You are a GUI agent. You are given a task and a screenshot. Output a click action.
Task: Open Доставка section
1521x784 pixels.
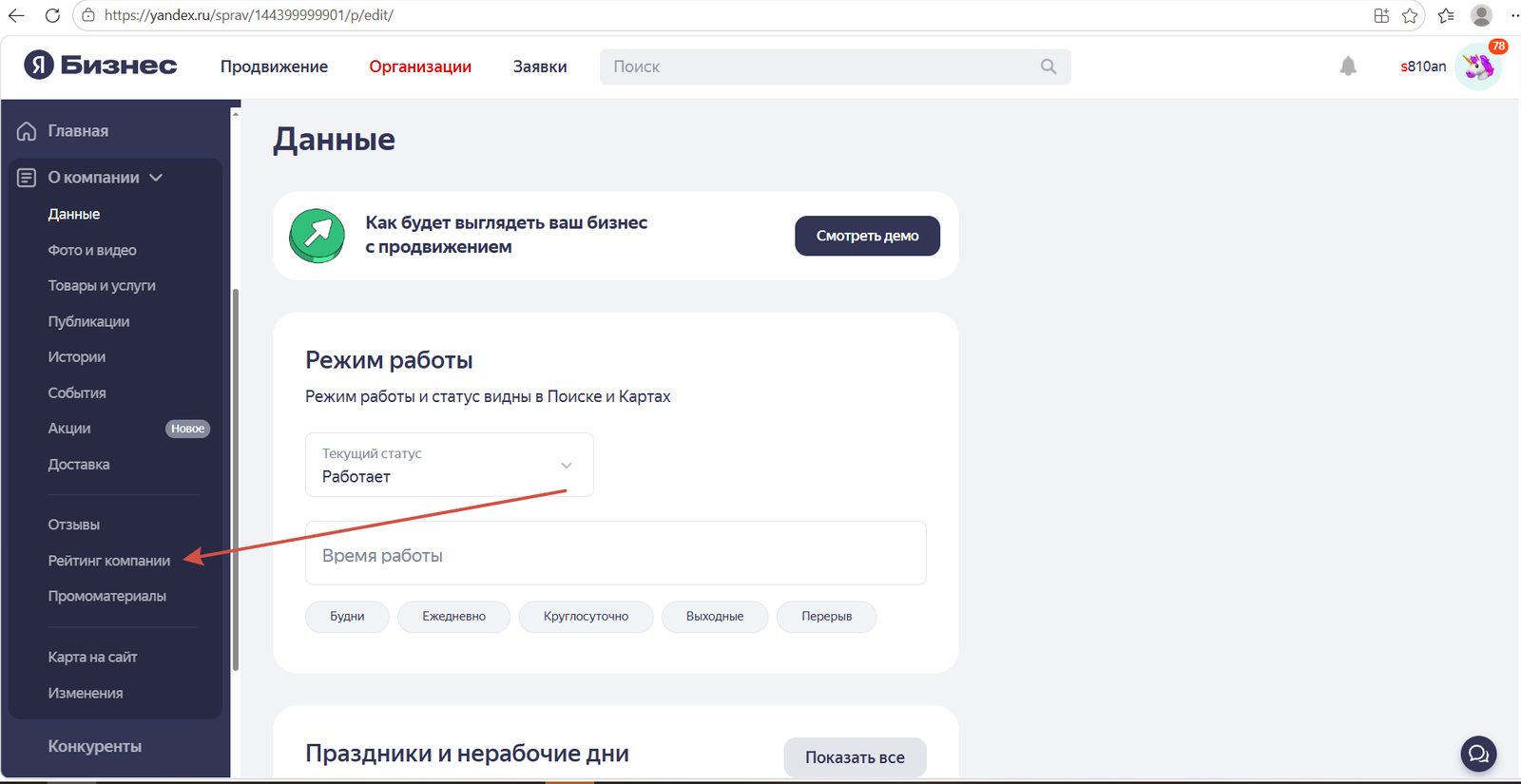[79, 465]
